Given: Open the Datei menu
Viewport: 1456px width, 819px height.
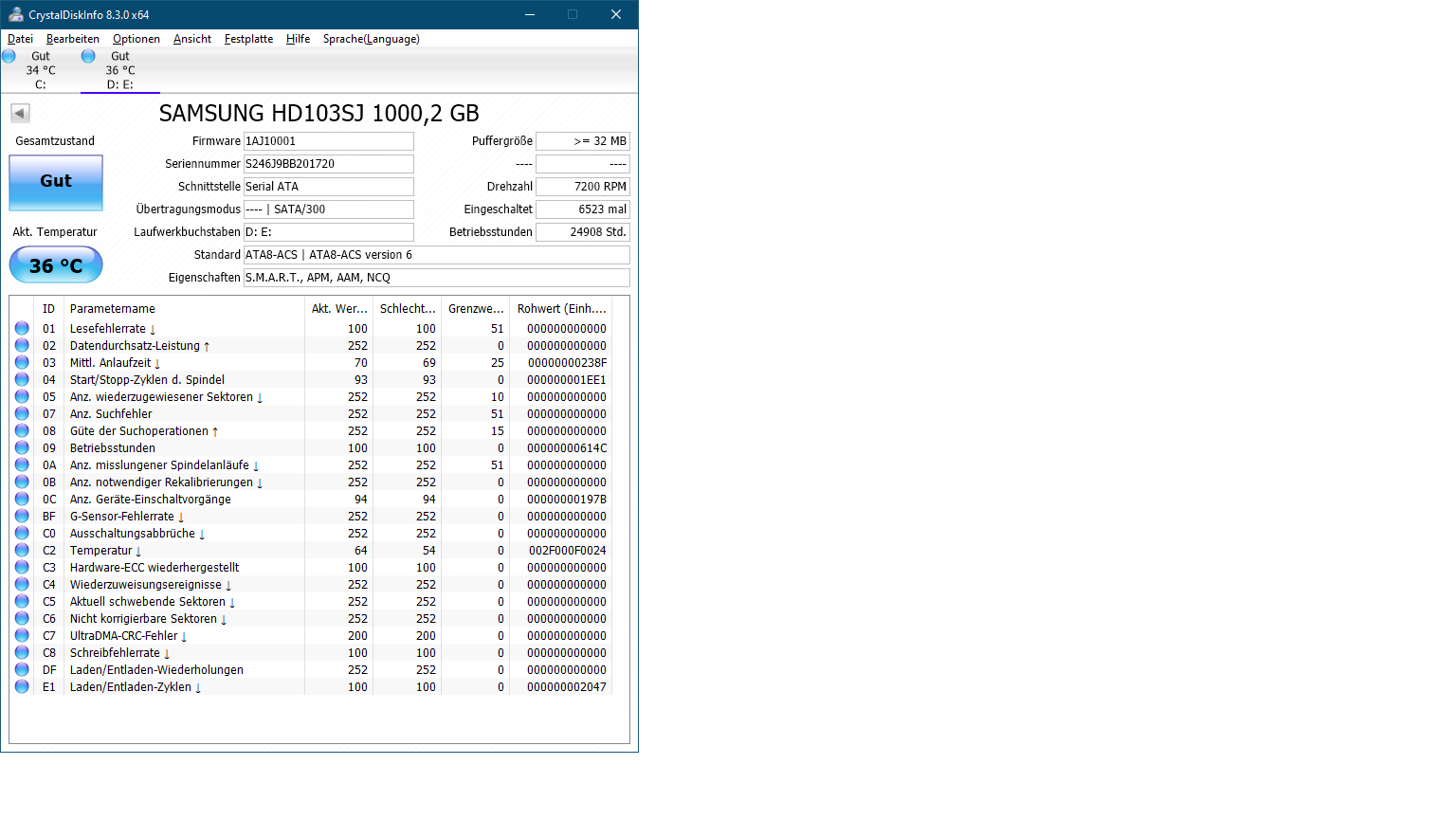Looking at the screenshot, I should [20, 39].
